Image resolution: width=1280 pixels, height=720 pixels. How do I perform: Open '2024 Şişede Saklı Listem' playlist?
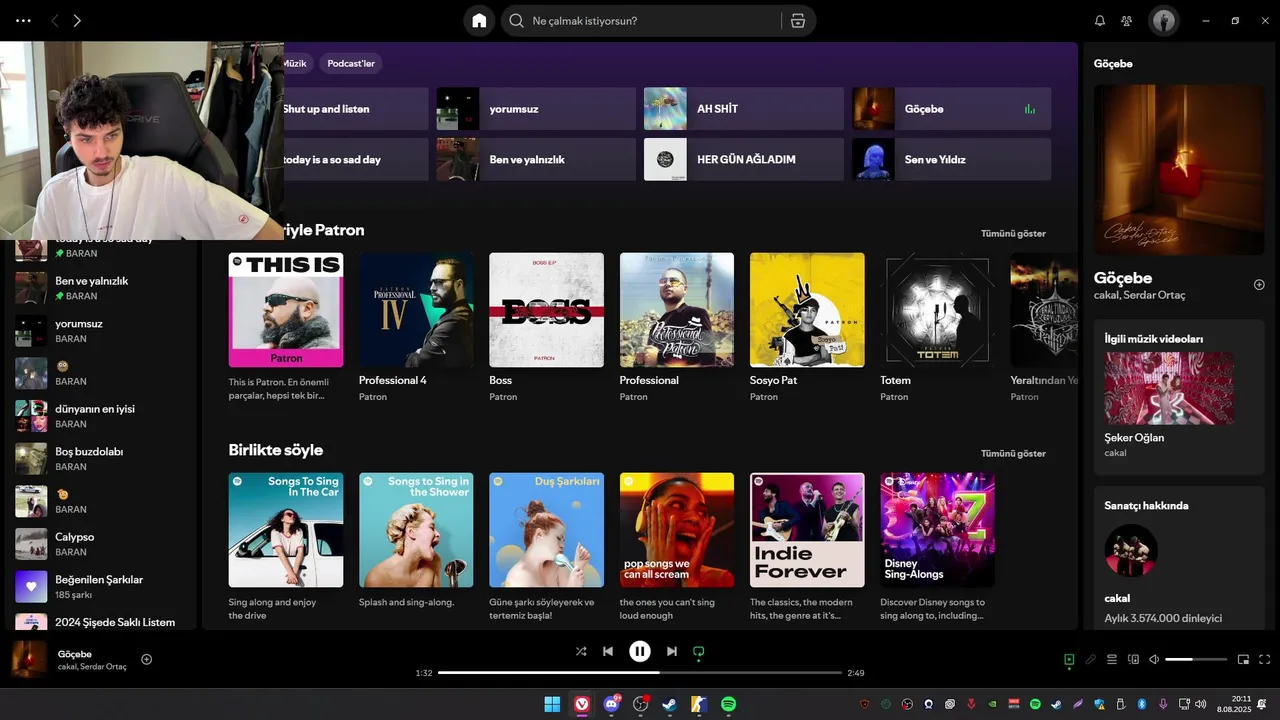tap(100, 622)
